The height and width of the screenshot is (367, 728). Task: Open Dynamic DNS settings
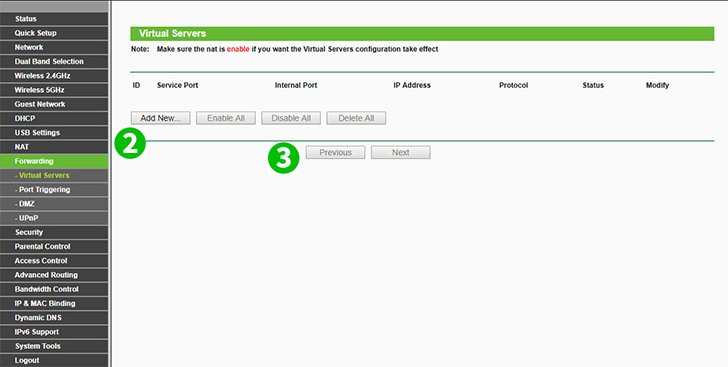[x=54, y=318]
